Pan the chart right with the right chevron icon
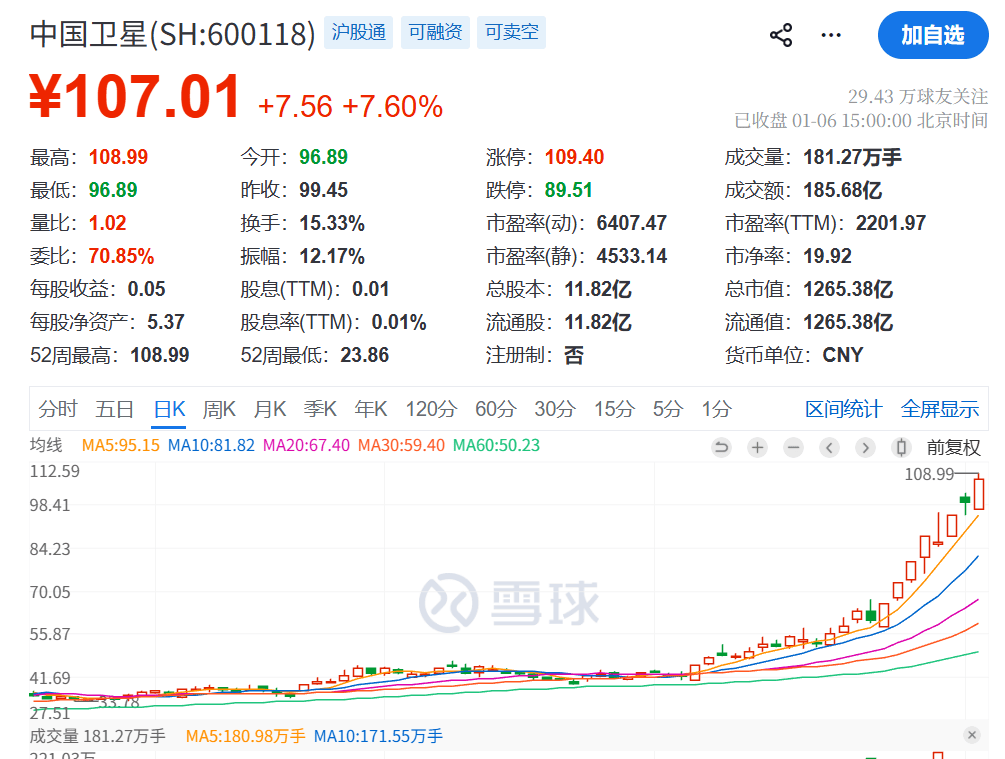Screen dimensions: 1005x759 point(865,447)
